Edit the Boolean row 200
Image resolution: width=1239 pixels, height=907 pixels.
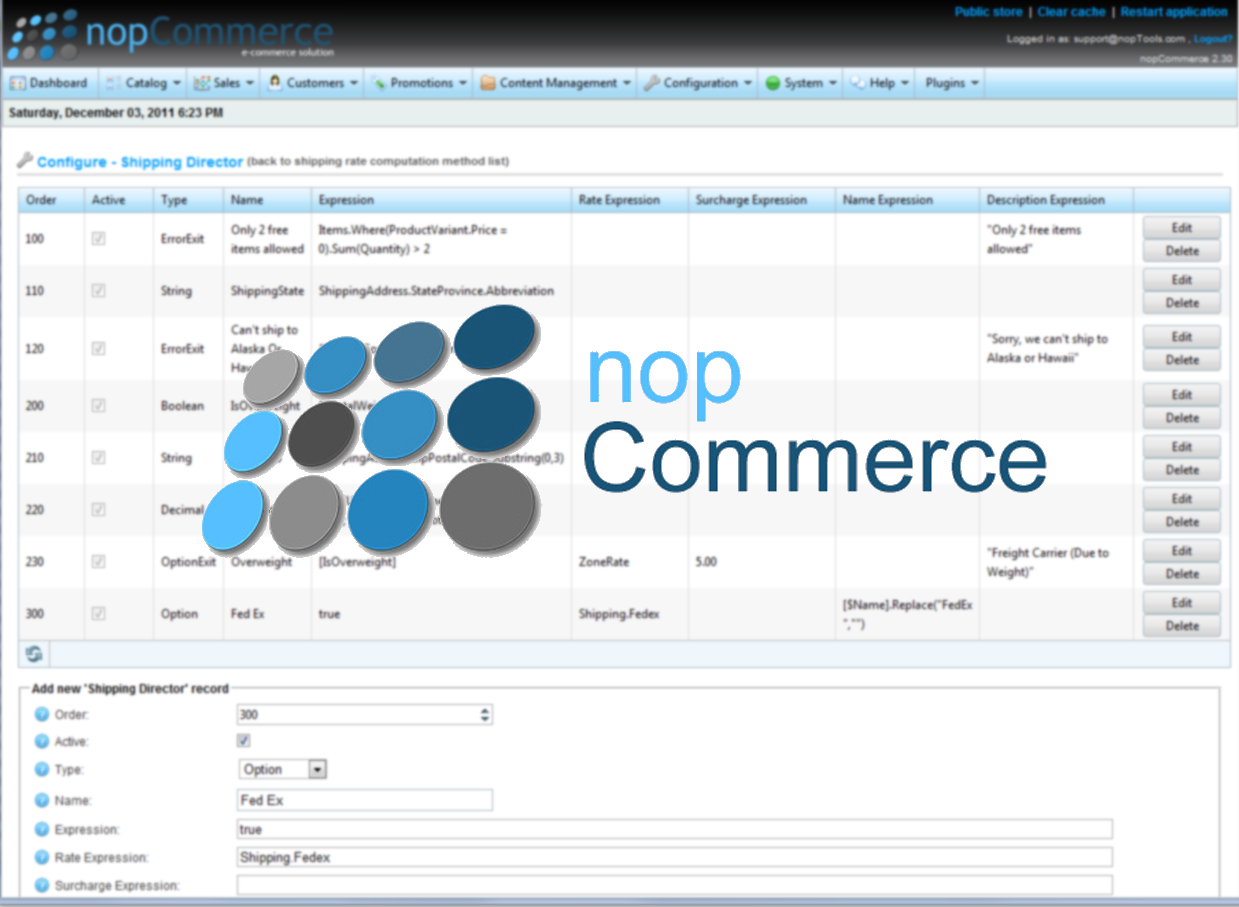[x=1182, y=395]
